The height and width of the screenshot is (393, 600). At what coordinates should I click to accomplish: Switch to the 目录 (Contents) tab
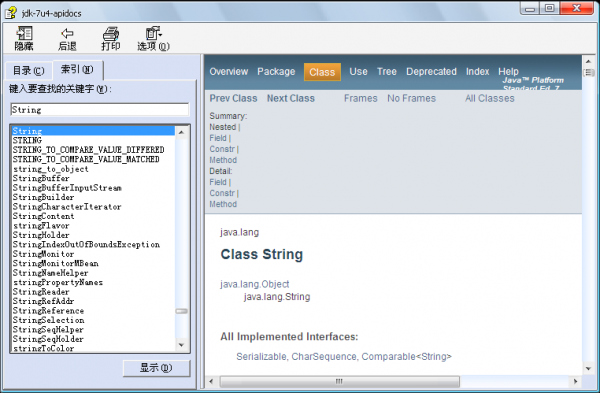pos(29,70)
